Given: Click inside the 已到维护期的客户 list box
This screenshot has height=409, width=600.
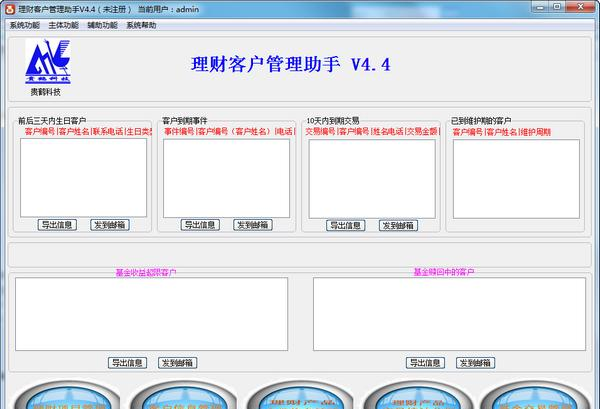Looking at the screenshot, I should tap(516, 179).
